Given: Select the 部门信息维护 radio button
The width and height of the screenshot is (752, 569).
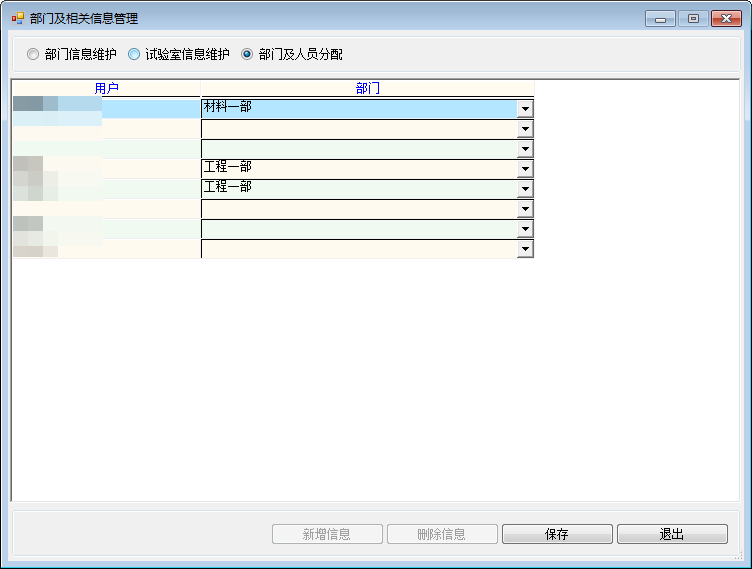Looking at the screenshot, I should (34, 54).
